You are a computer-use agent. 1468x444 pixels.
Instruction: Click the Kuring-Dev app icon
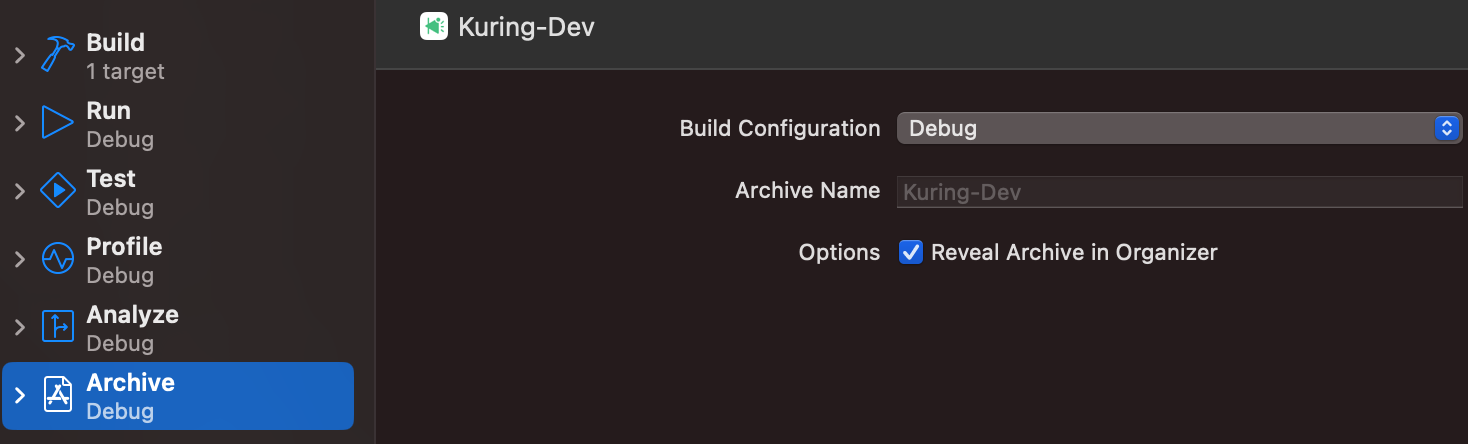point(434,26)
